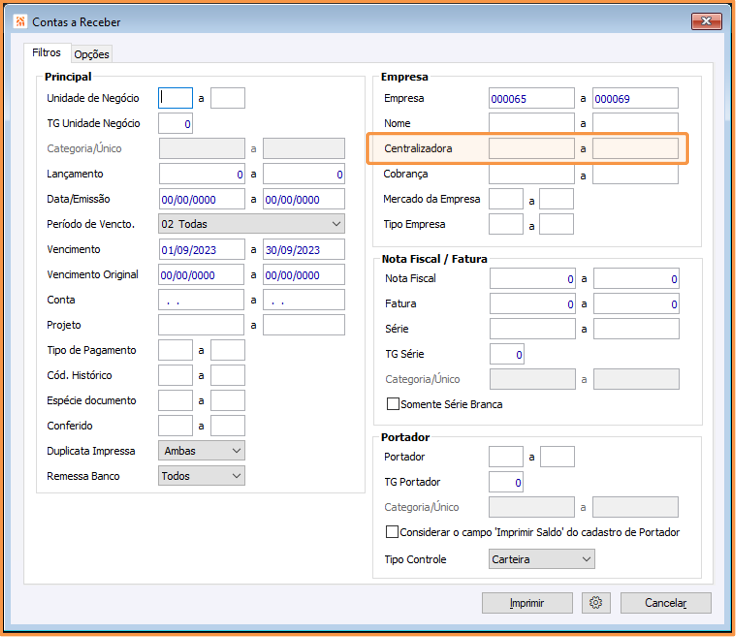
Task: Open the Remessa Banco dropdown
Action: click(201, 476)
